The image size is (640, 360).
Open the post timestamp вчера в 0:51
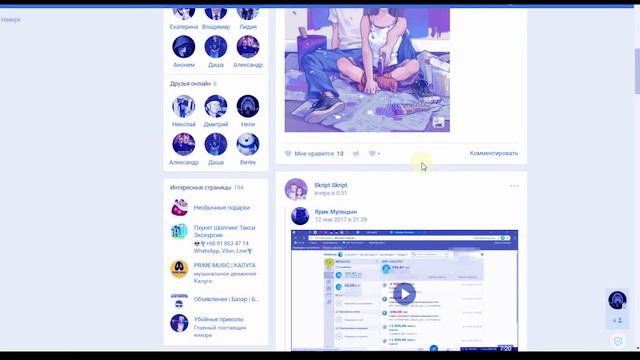pyautogui.click(x=331, y=193)
